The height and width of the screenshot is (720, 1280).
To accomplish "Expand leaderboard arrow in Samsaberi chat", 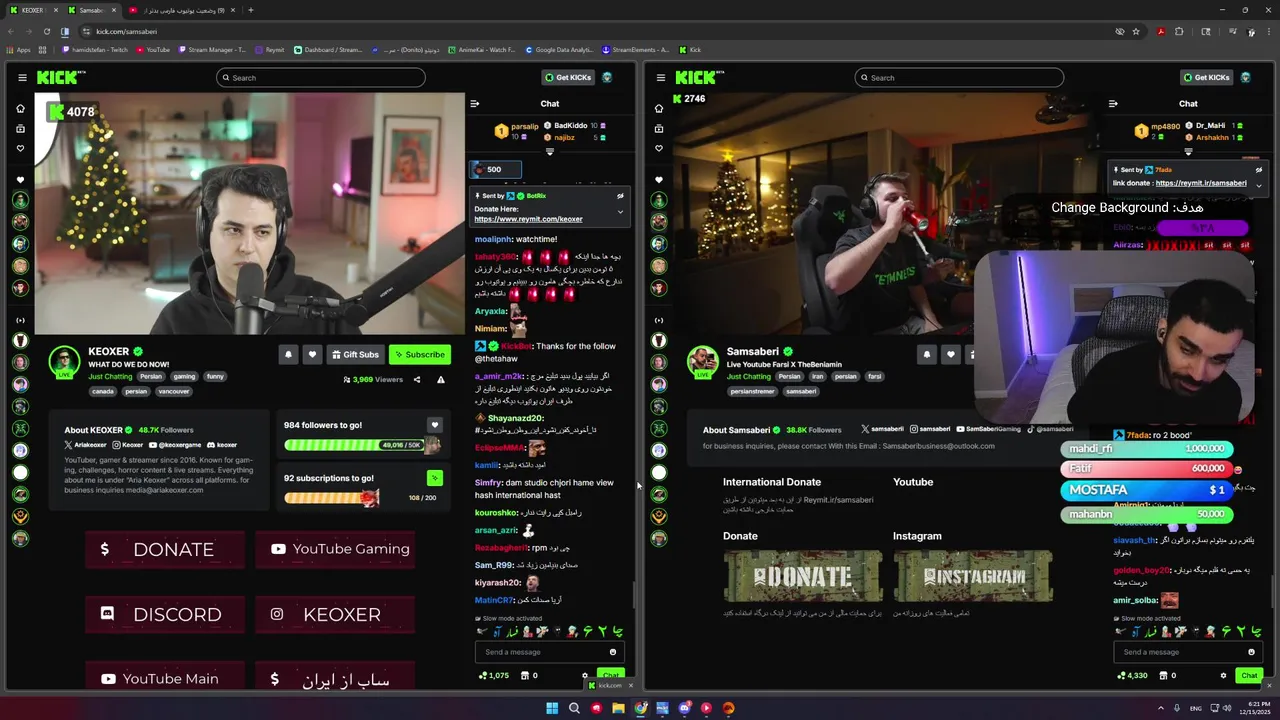I will (1188, 151).
